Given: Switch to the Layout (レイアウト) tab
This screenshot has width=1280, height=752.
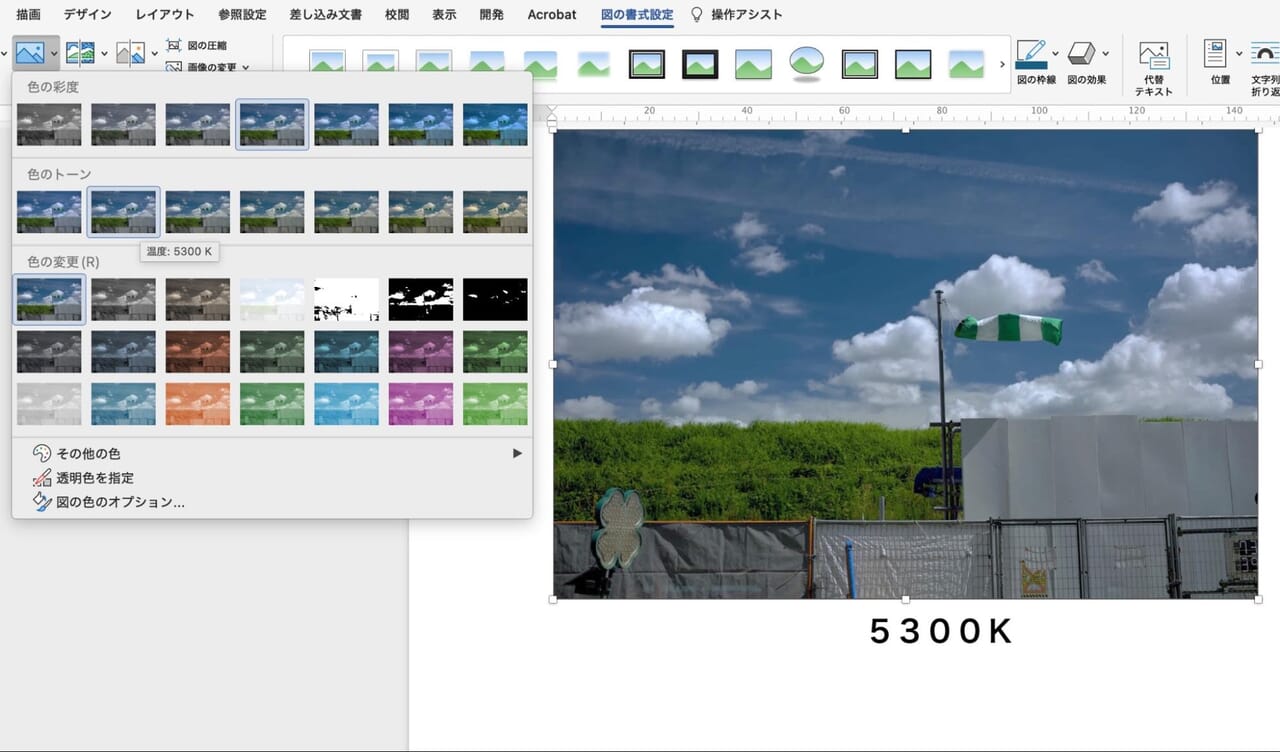Looking at the screenshot, I should click(165, 15).
